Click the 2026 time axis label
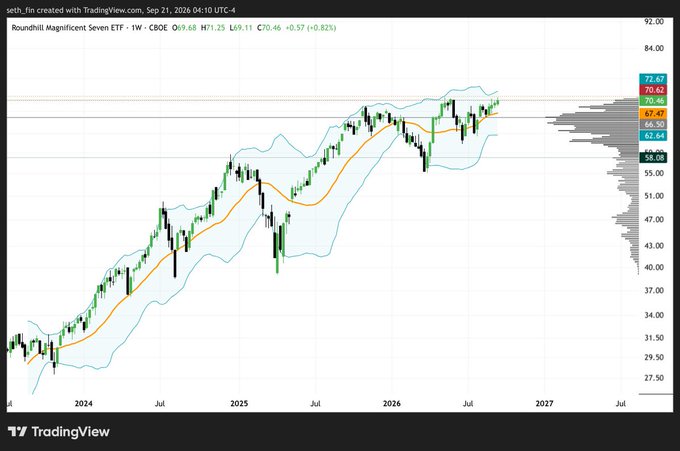This screenshot has width=680, height=451. (392, 404)
